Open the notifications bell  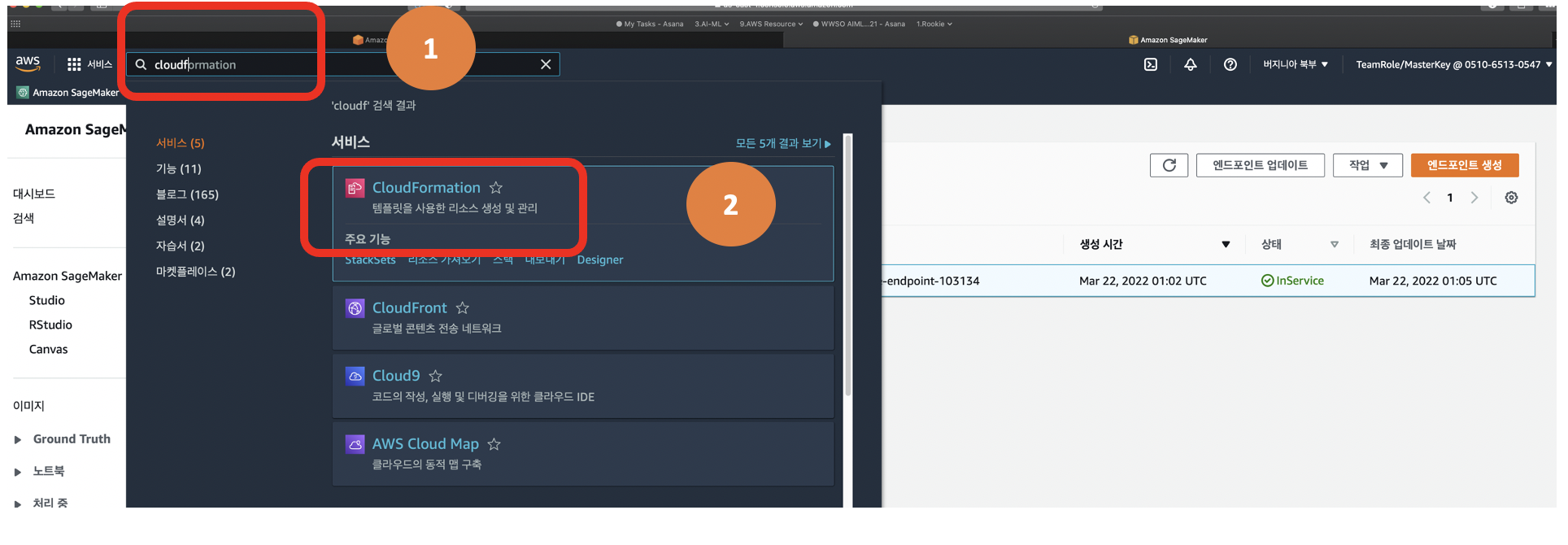(x=1191, y=64)
